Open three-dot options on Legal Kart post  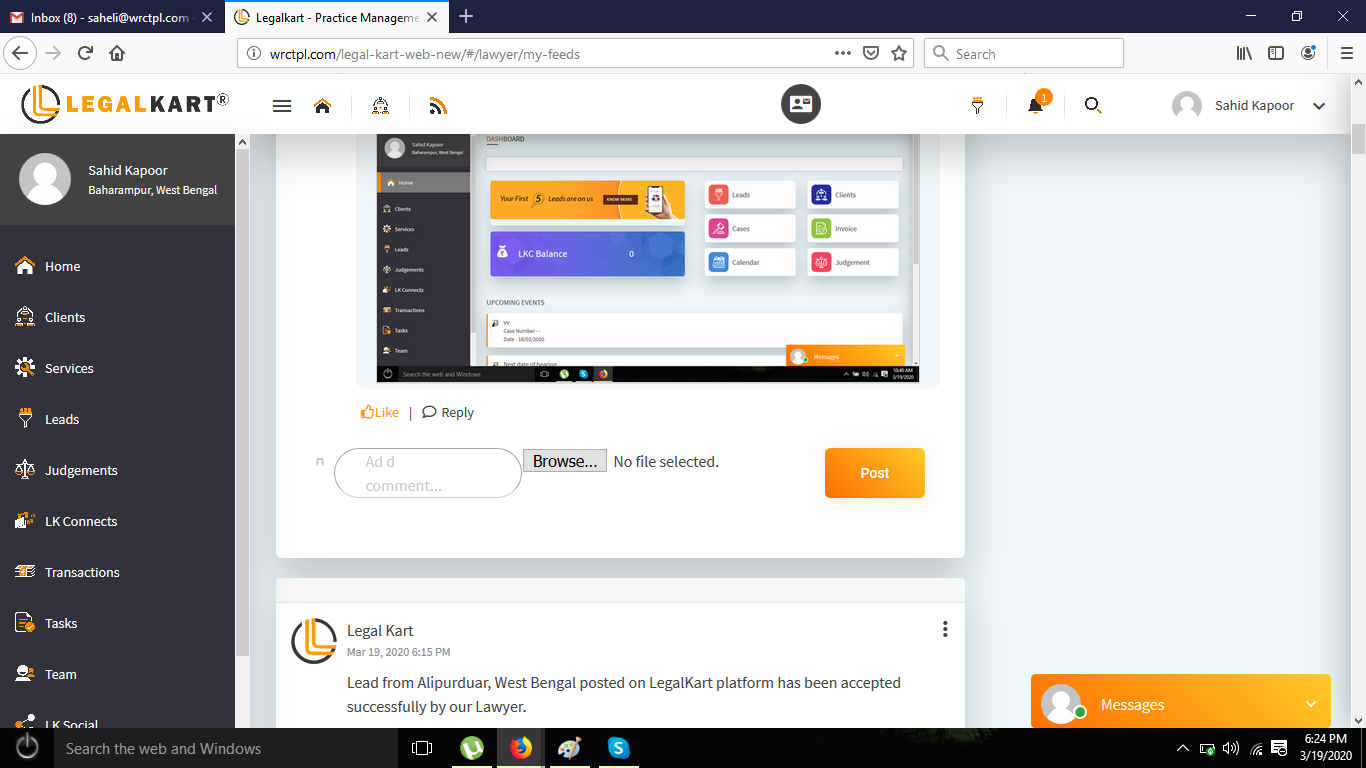(945, 629)
